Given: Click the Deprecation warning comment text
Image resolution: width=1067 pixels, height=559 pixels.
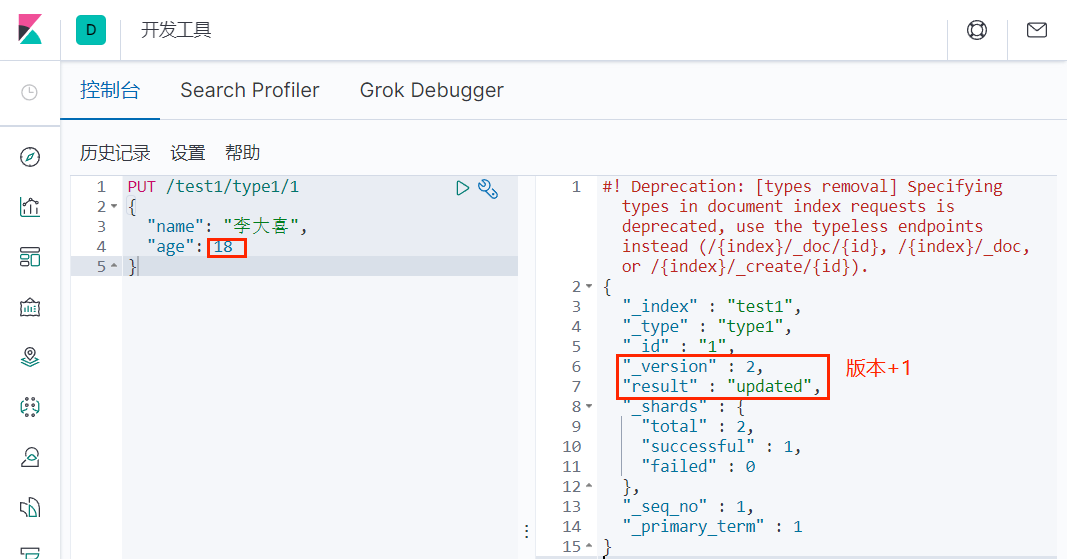Looking at the screenshot, I should (x=817, y=226).
